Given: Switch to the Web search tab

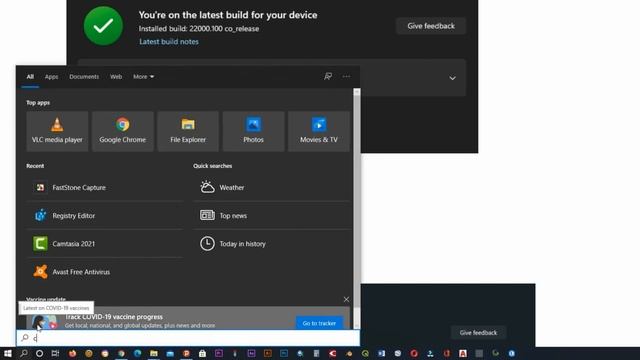Looking at the screenshot, I should (x=116, y=77).
